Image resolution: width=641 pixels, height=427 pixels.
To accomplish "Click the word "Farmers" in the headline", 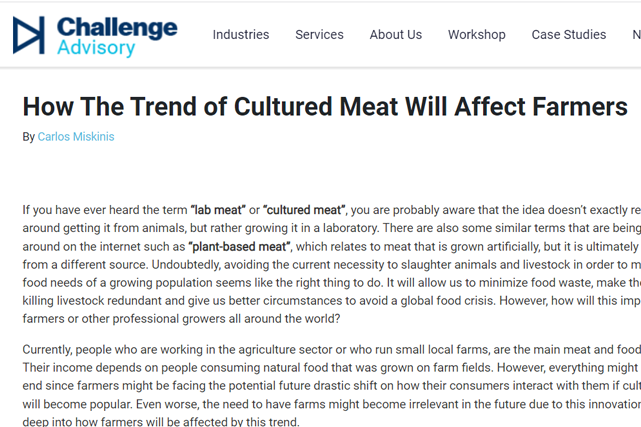I will pos(575,106).
